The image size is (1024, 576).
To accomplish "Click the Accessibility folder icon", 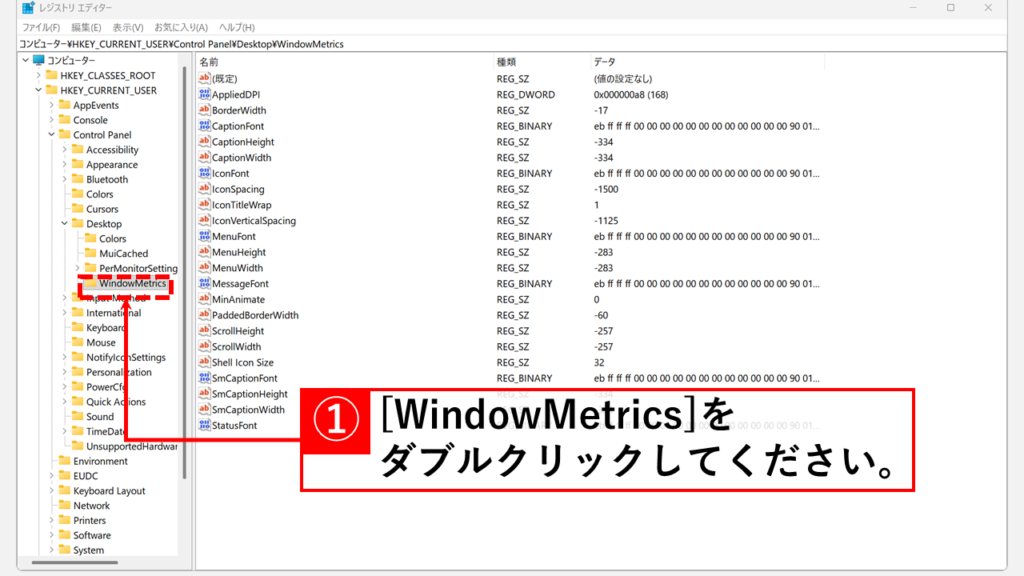I will [78, 150].
